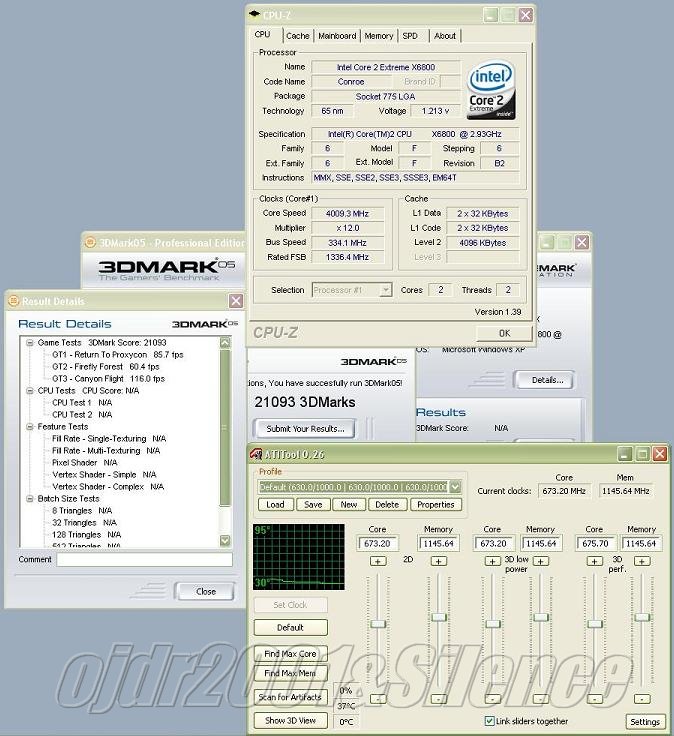Open the SPD tab in CPU-Z

pos(410,36)
